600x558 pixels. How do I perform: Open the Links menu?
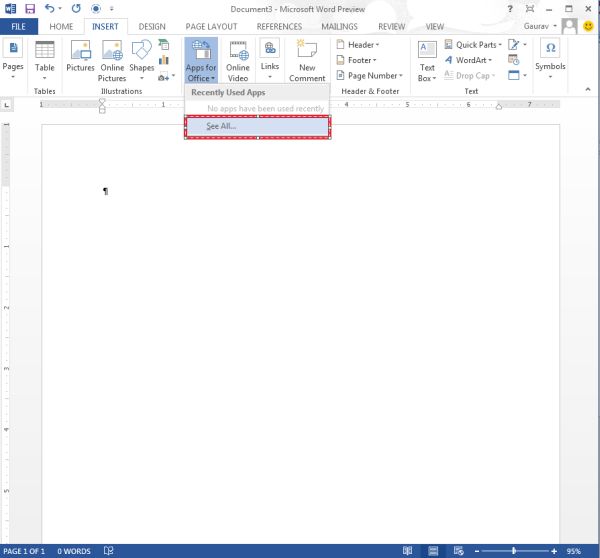coord(270,59)
